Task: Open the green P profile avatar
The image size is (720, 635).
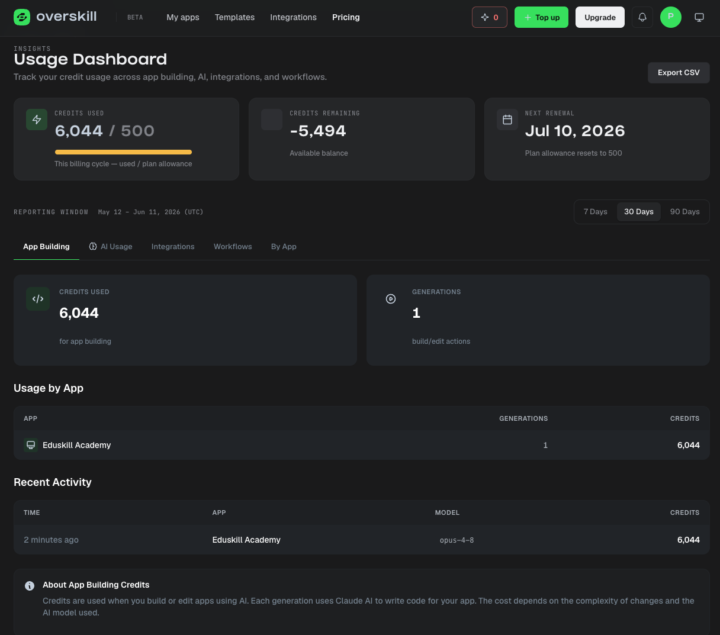Action: click(670, 17)
